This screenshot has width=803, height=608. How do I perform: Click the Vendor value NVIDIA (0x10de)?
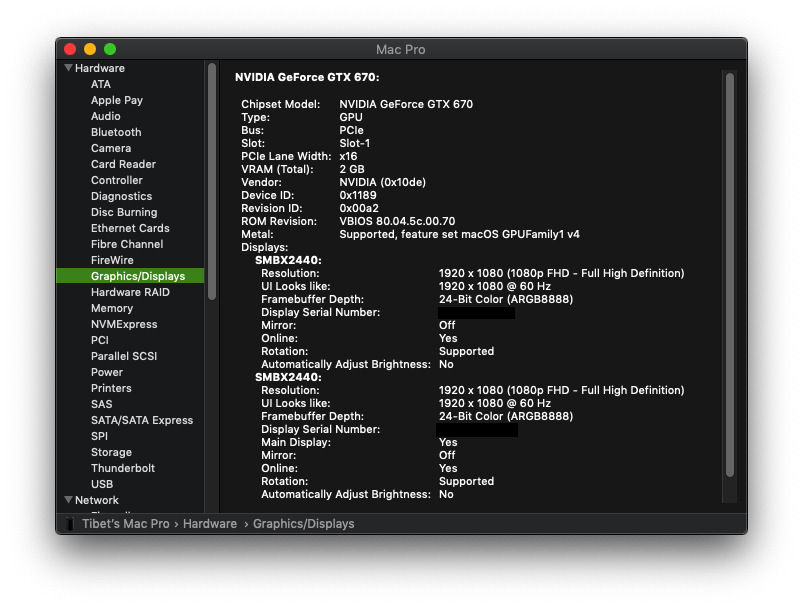(x=383, y=182)
